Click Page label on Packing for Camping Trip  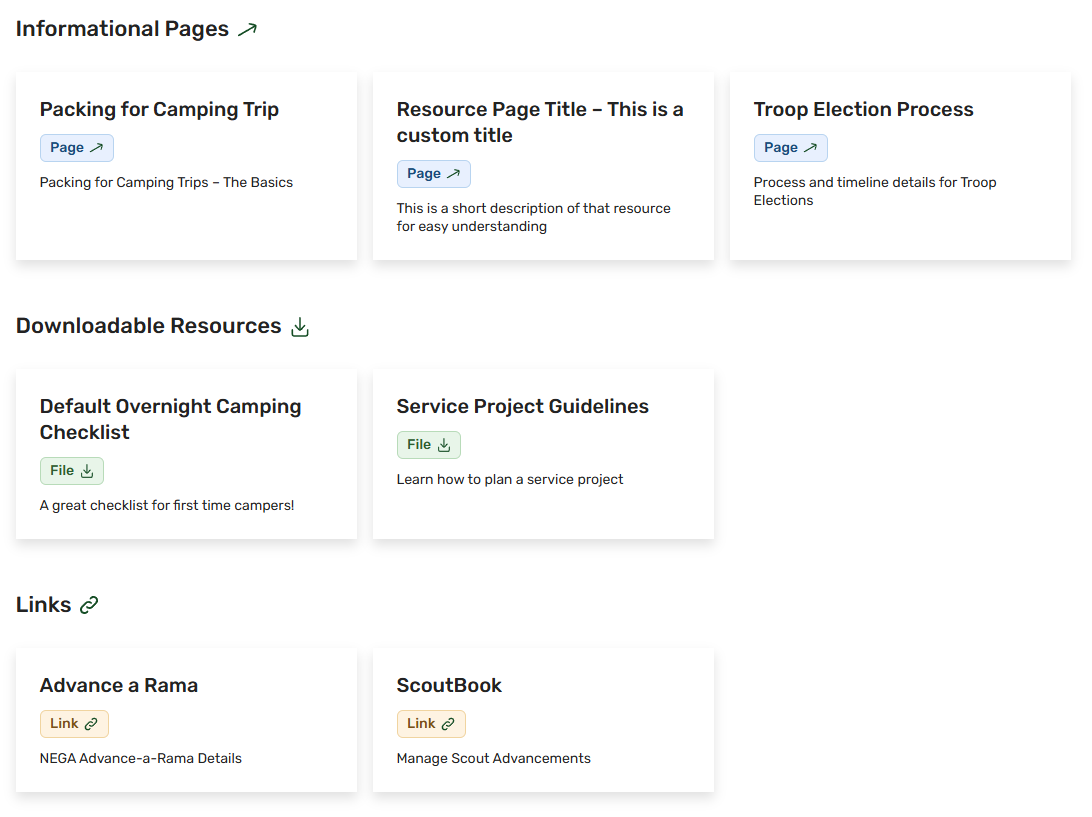pos(67,148)
